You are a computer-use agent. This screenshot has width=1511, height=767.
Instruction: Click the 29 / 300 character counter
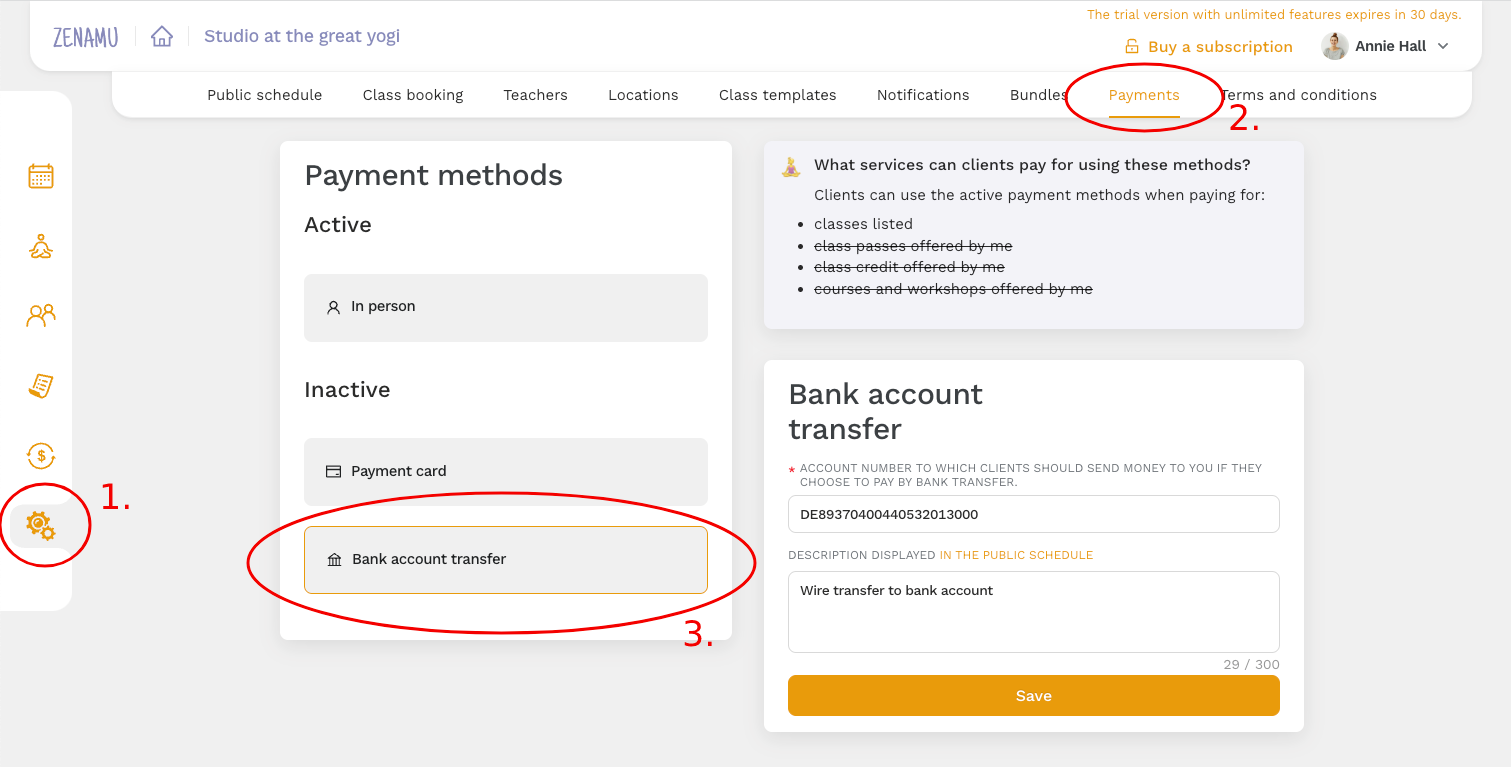[1251, 665]
